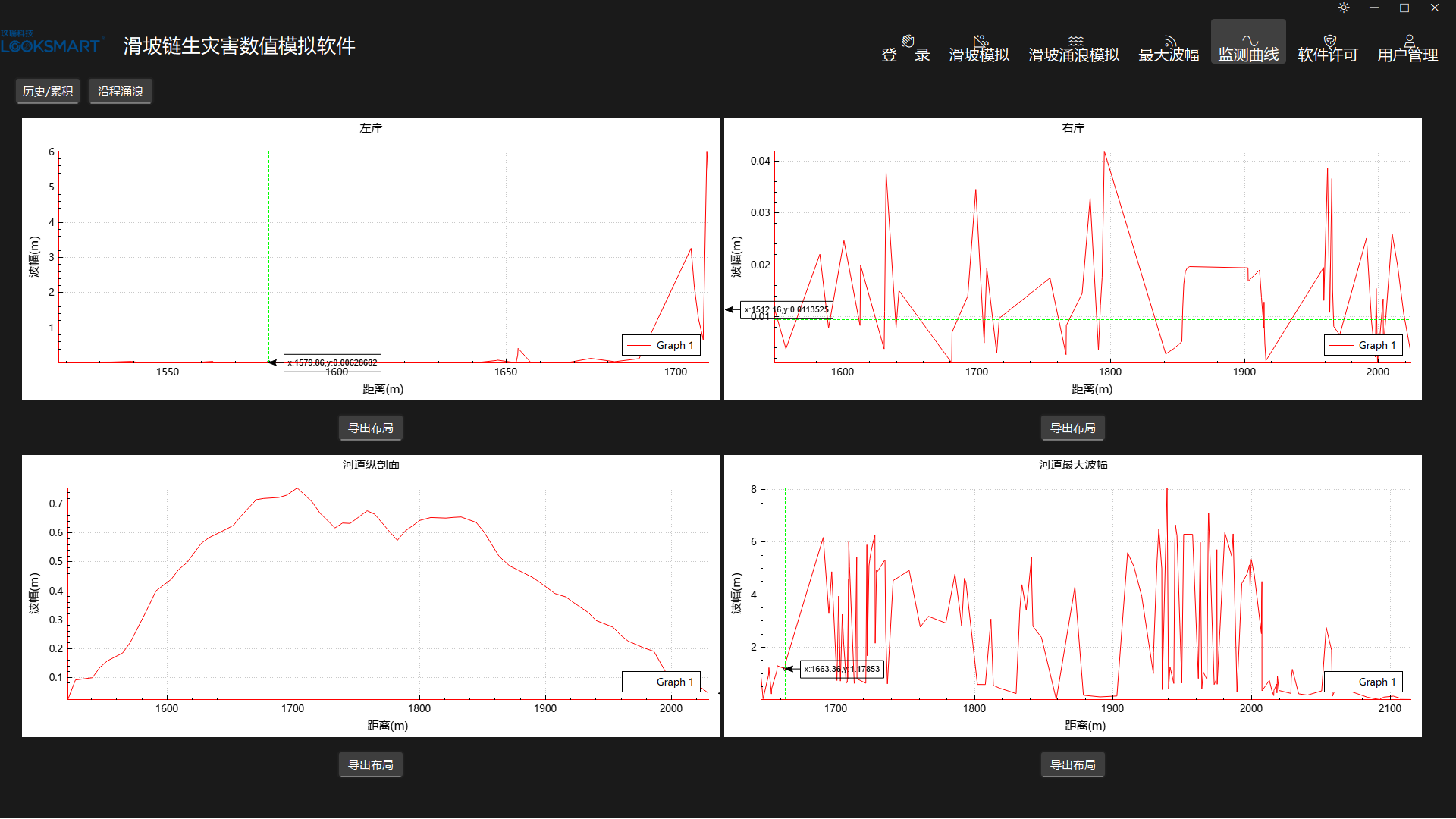Open 用户管理 user management page
Screen dimensions: 1456x819
click(1407, 49)
